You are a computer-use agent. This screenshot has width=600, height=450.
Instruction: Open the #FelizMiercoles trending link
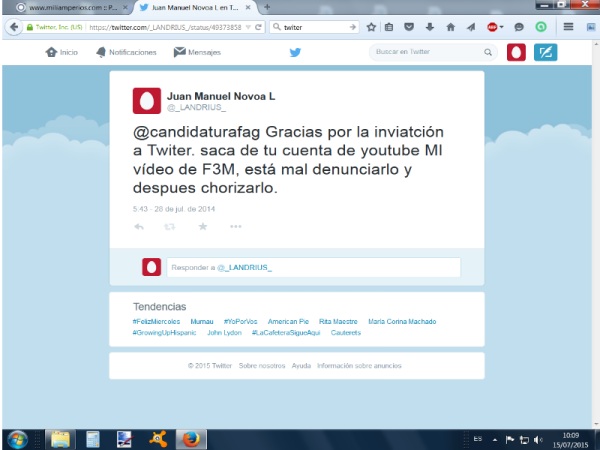[155, 322]
